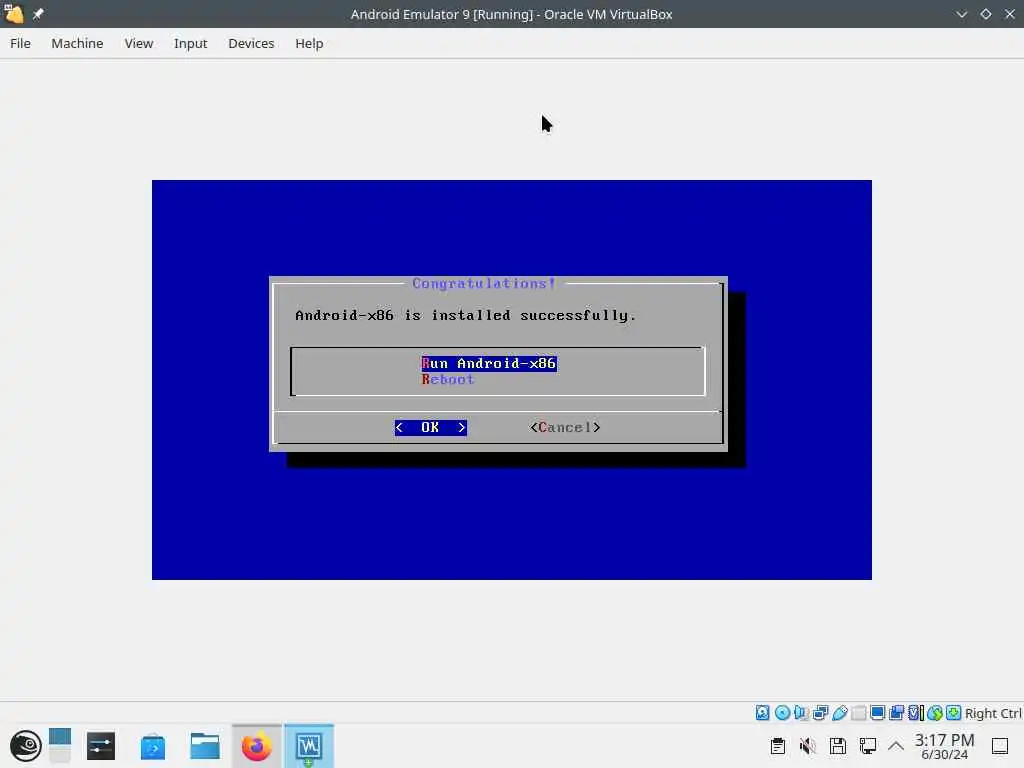Click the shared folders status icon
This screenshot has width=1024, height=768.
[859, 713]
